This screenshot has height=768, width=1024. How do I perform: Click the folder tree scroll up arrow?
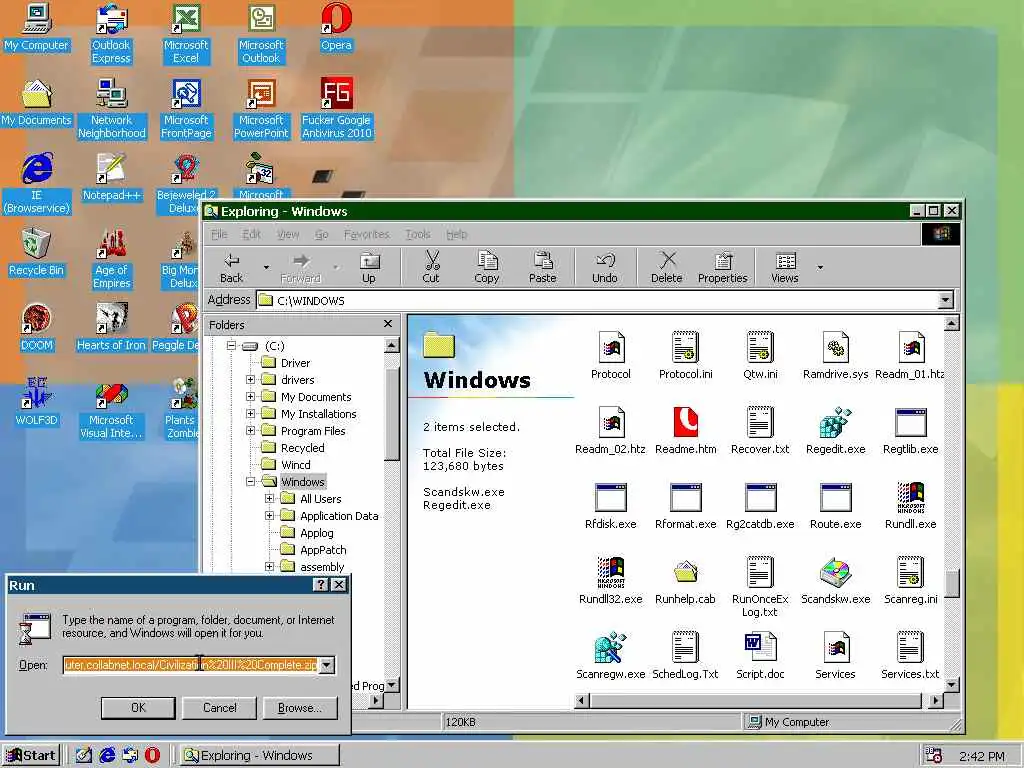392,345
